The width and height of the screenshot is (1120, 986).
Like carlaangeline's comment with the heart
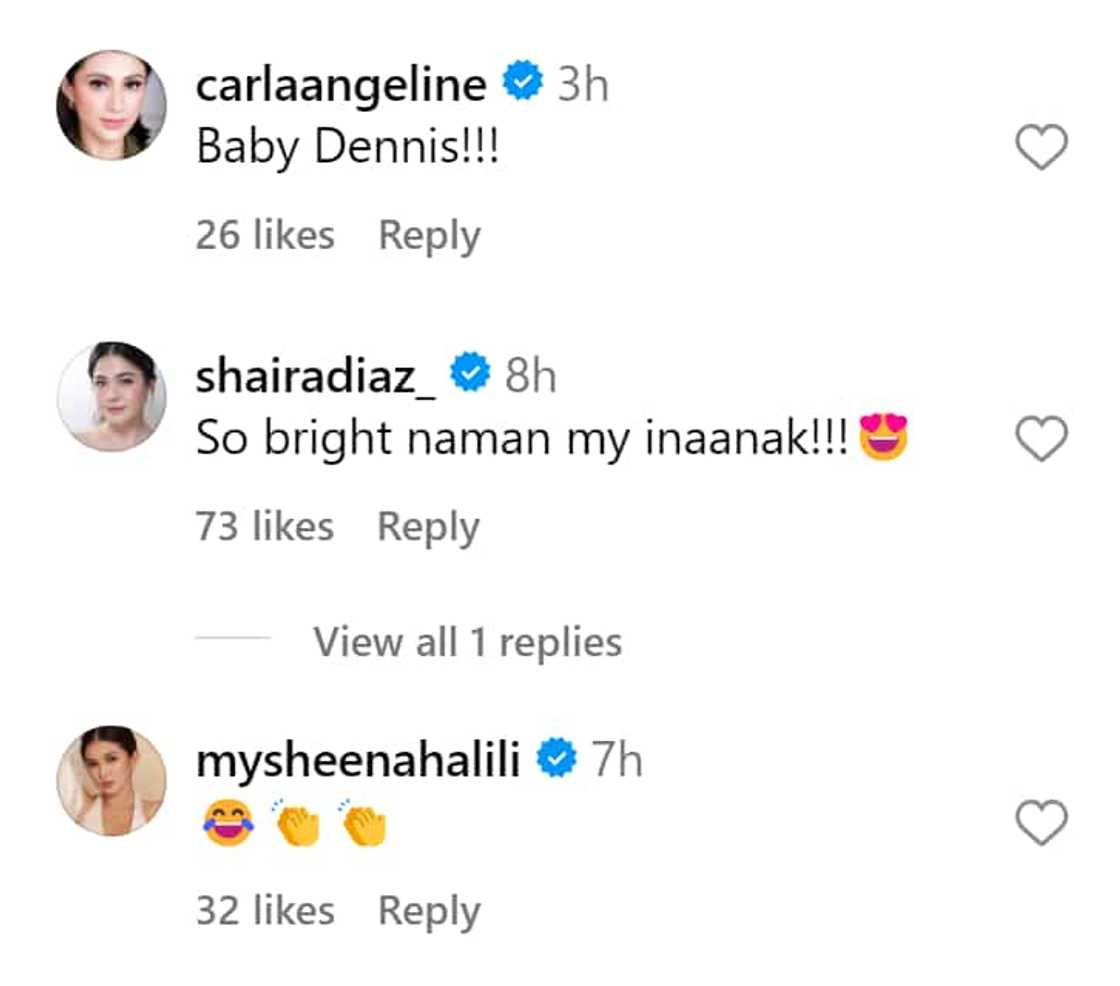click(x=1041, y=150)
